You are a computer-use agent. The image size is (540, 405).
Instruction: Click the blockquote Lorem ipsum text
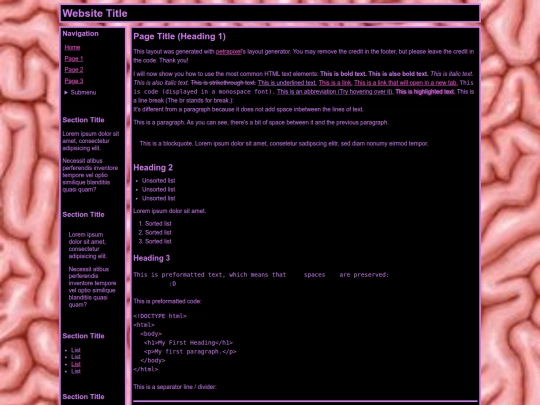[x=284, y=144]
